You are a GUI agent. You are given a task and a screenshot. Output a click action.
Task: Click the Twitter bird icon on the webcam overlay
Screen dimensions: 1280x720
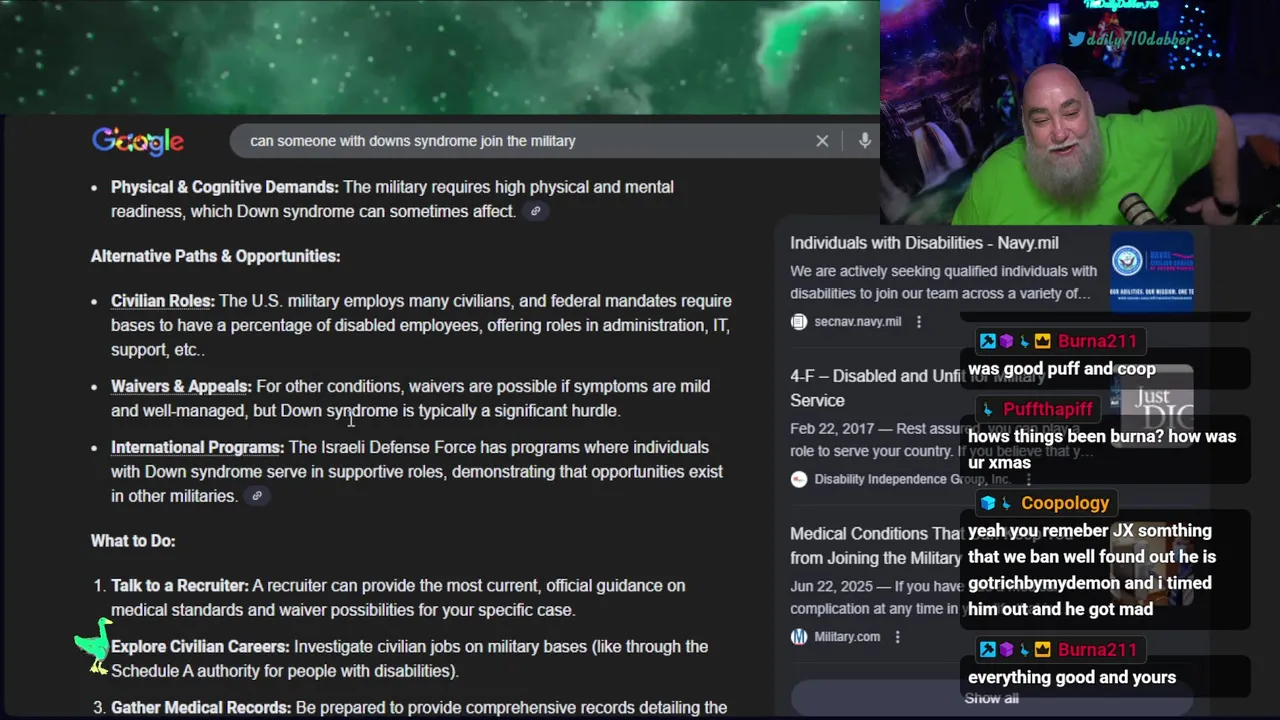(1076, 40)
